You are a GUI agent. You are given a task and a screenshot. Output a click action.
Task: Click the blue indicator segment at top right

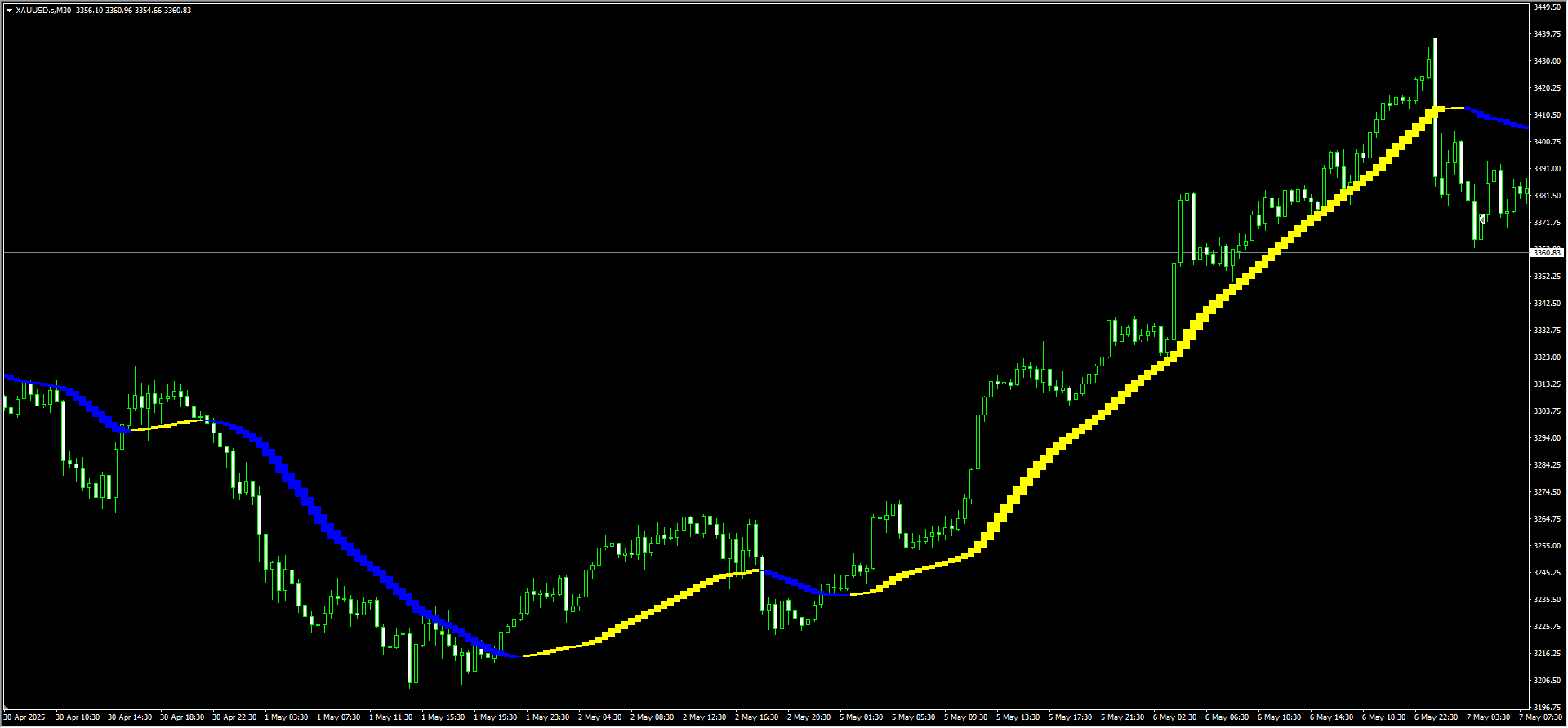pyautogui.click(x=1496, y=118)
